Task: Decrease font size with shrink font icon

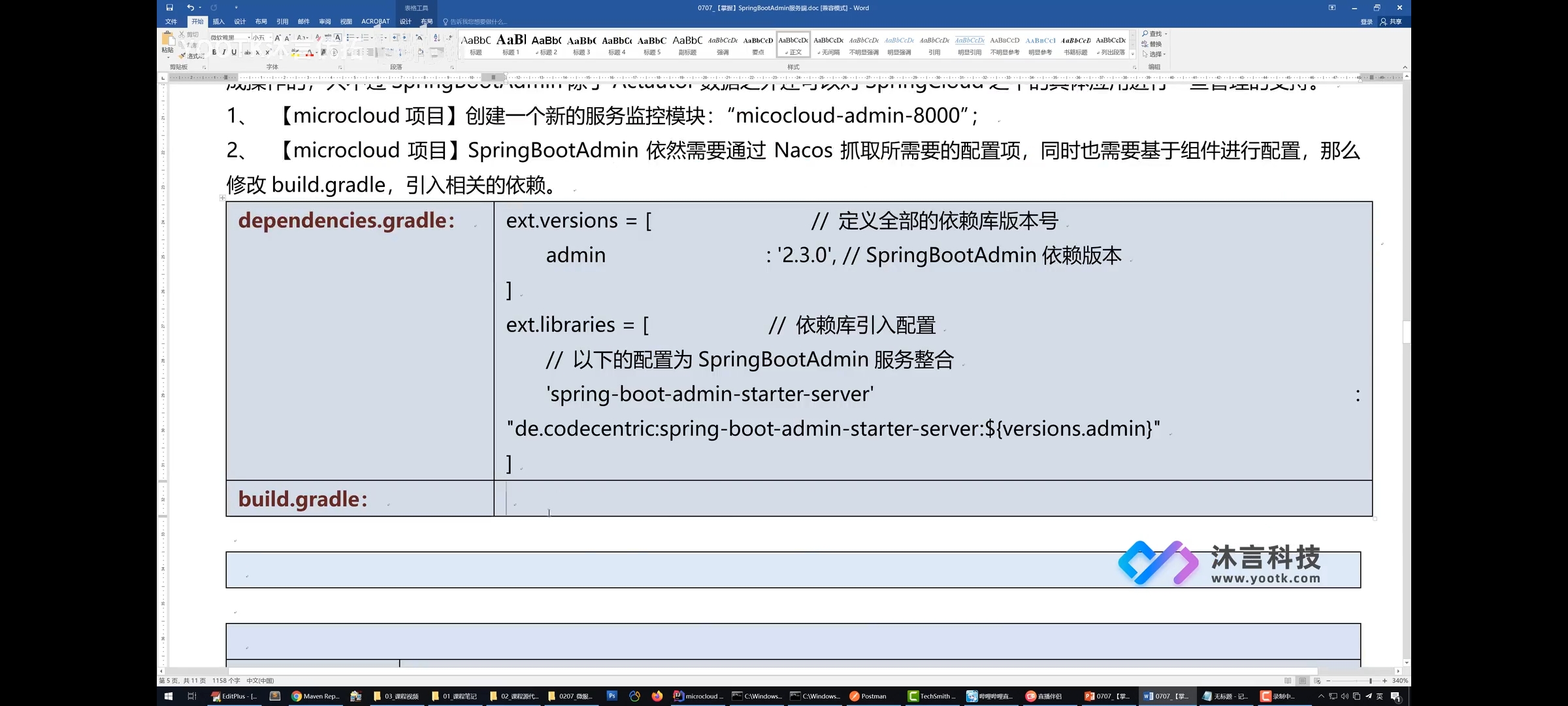Action: [287, 38]
